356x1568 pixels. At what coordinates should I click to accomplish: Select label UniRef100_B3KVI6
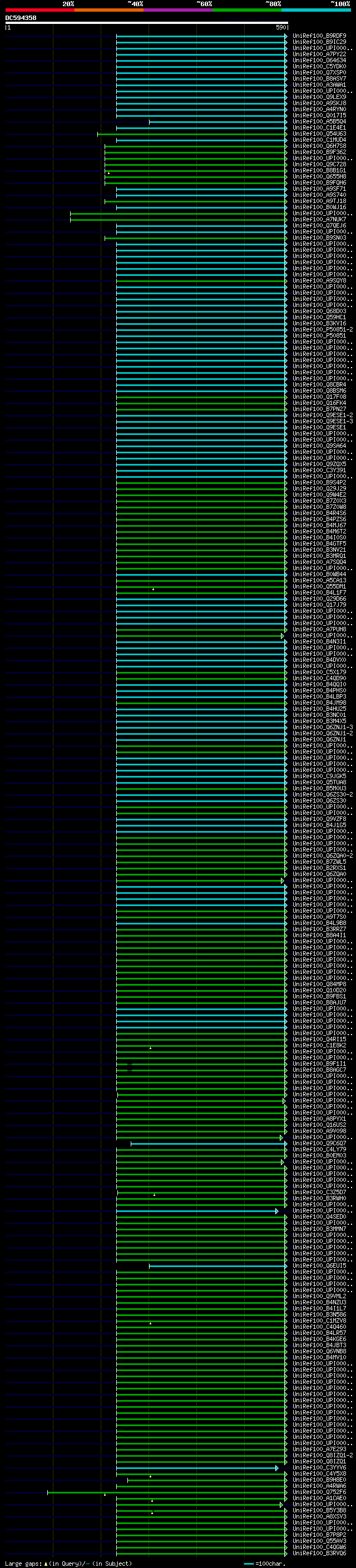319,324
